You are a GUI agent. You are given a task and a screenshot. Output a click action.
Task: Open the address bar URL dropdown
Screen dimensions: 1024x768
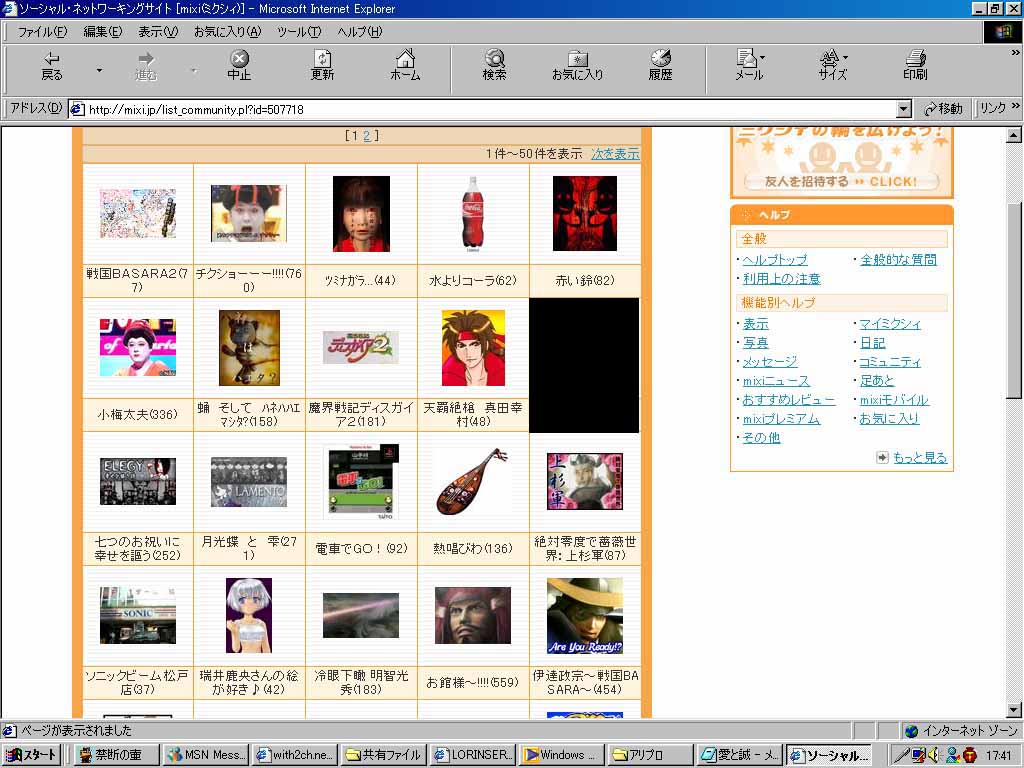click(x=904, y=109)
